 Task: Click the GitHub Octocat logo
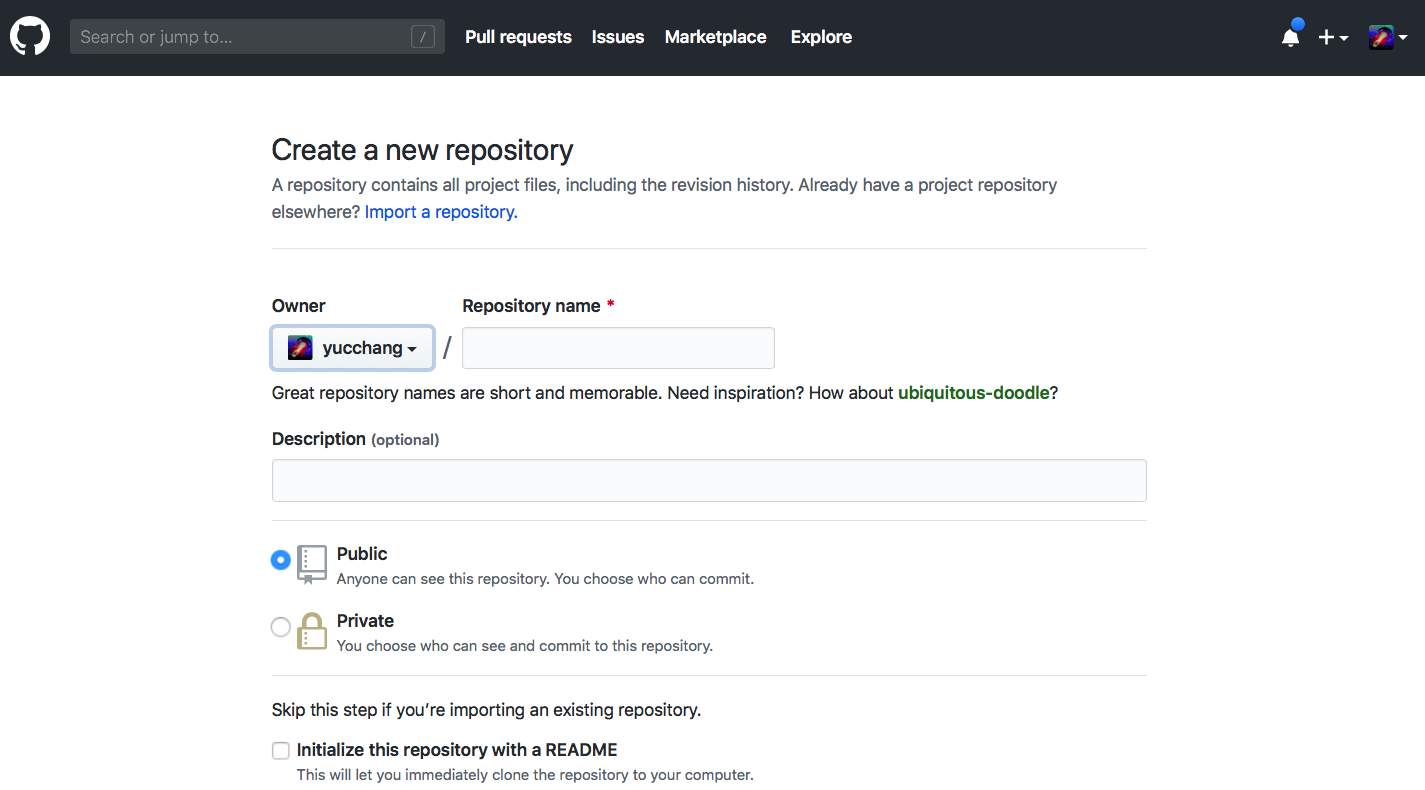(30, 37)
